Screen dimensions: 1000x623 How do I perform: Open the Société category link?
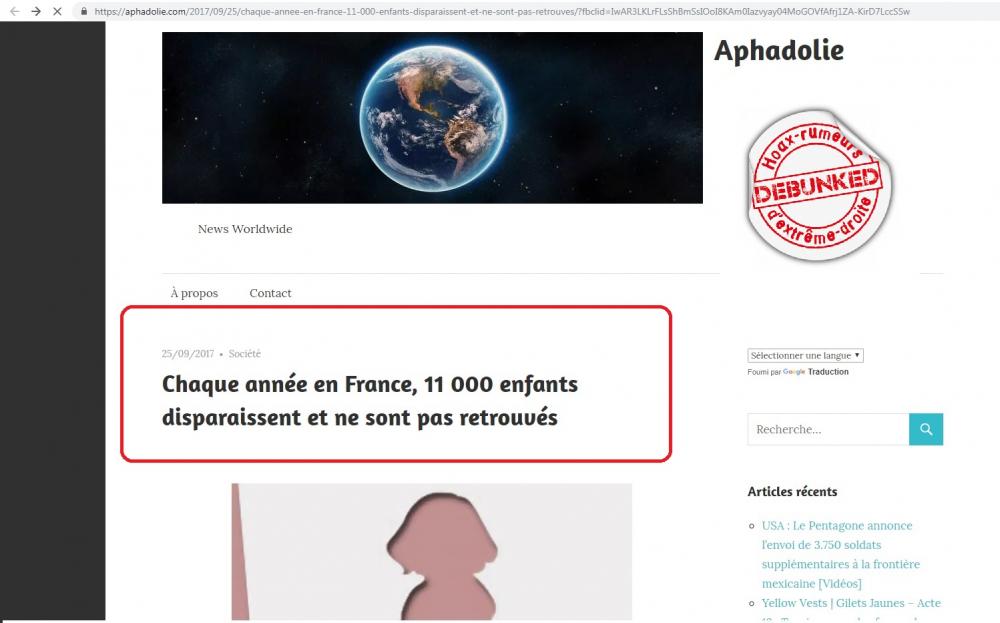coord(245,353)
